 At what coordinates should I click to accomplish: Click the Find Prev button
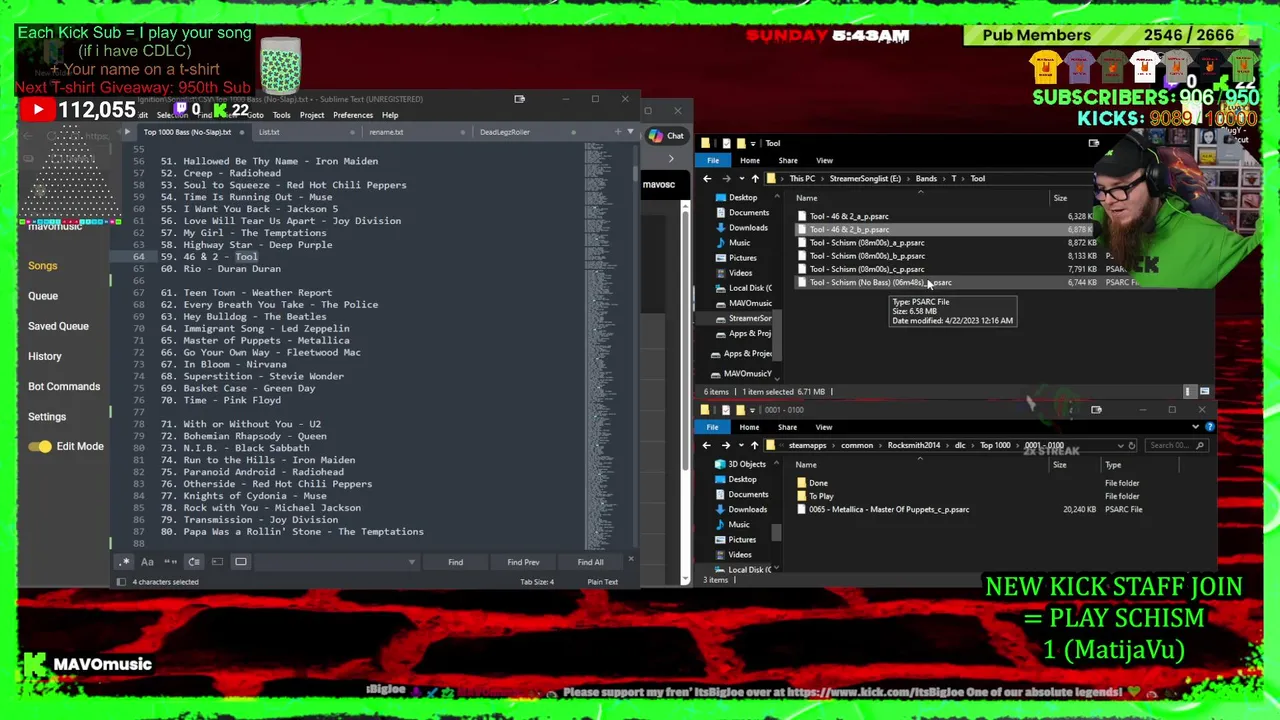523,562
